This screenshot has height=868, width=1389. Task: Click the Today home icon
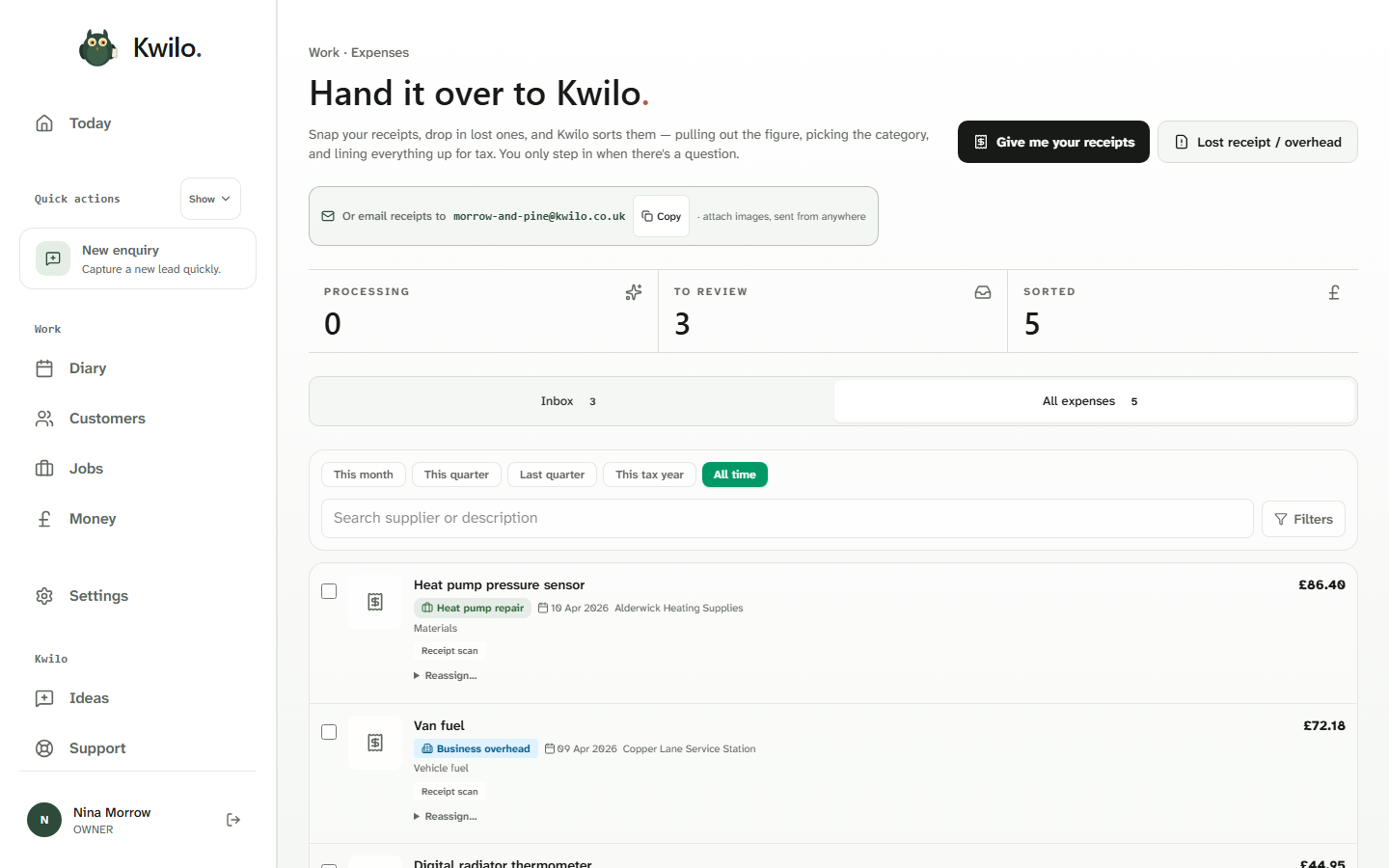[44, 123]
